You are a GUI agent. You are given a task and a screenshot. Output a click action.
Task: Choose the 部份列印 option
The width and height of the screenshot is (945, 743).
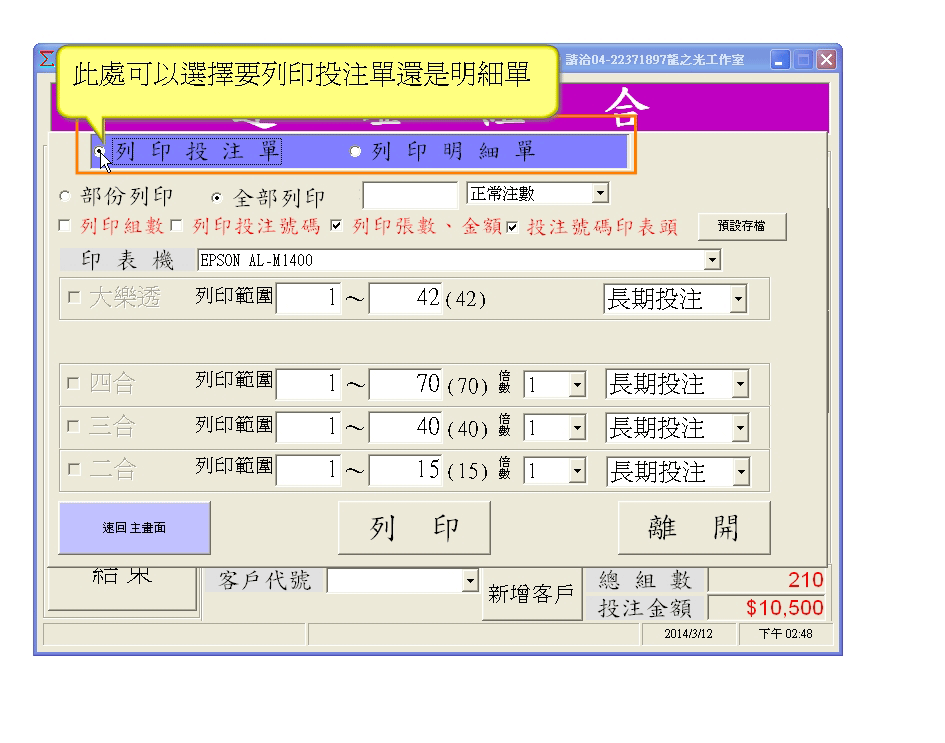[x=64, y=196]
